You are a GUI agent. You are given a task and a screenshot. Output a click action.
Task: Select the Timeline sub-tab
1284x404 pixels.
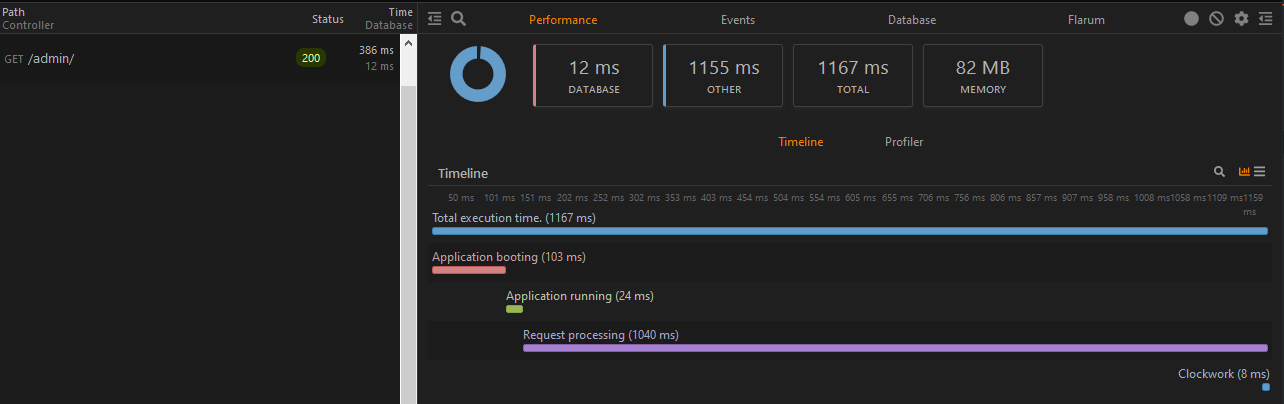[x=801, y=142]
